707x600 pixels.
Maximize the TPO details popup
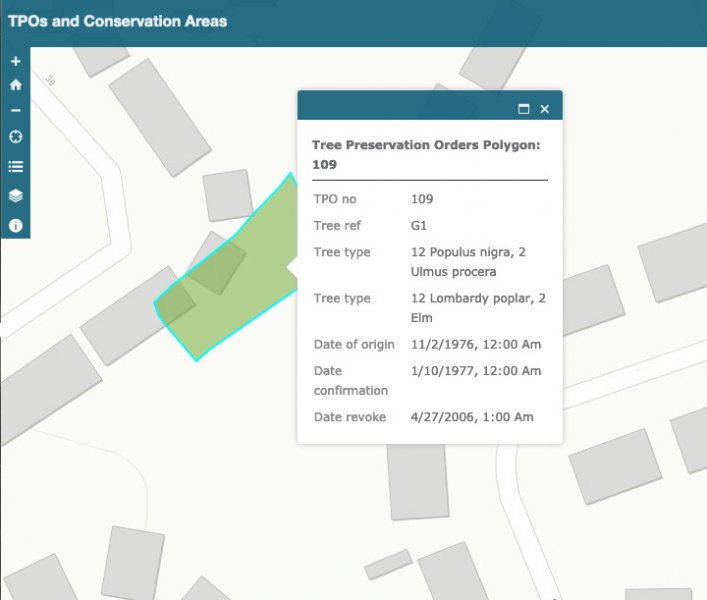(x=523, y=109)
